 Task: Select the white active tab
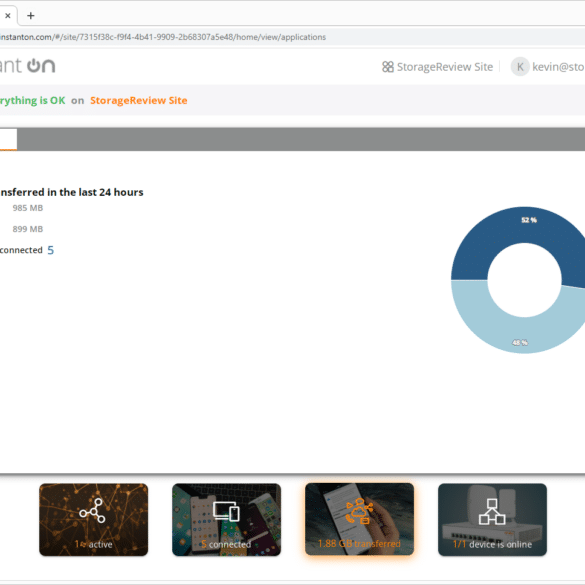(8, 140)
